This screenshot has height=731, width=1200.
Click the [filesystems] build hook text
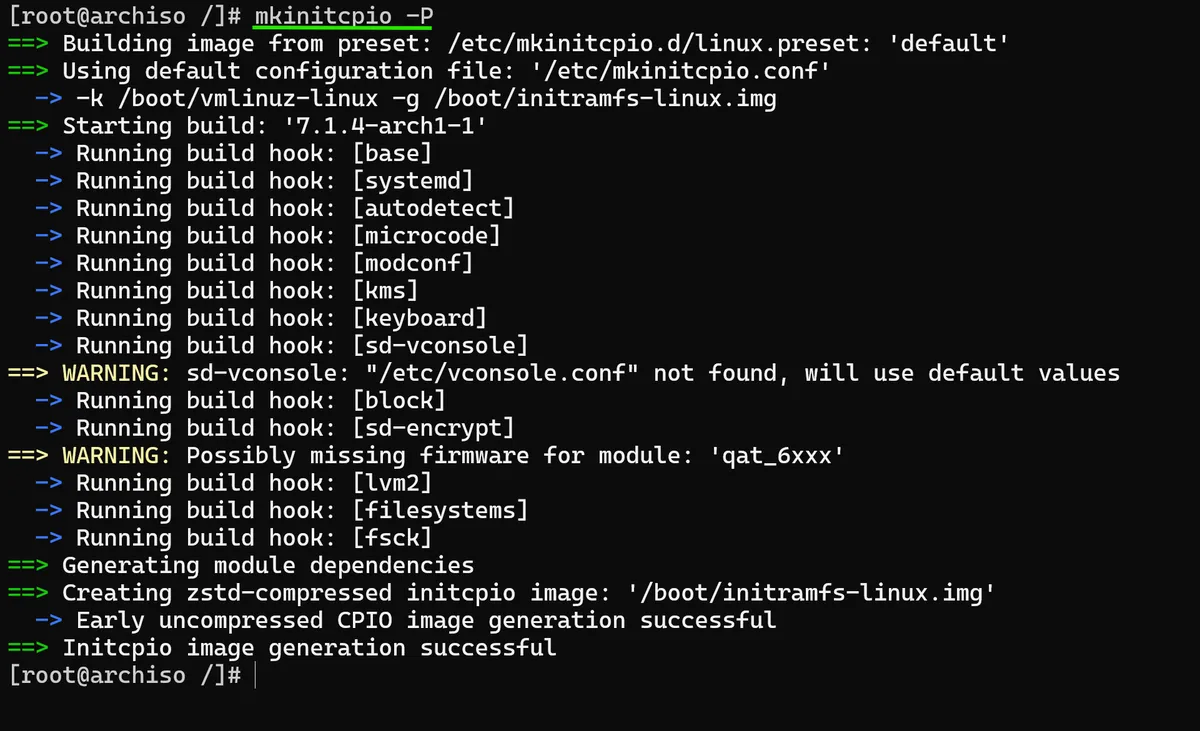tap(440, 511)
